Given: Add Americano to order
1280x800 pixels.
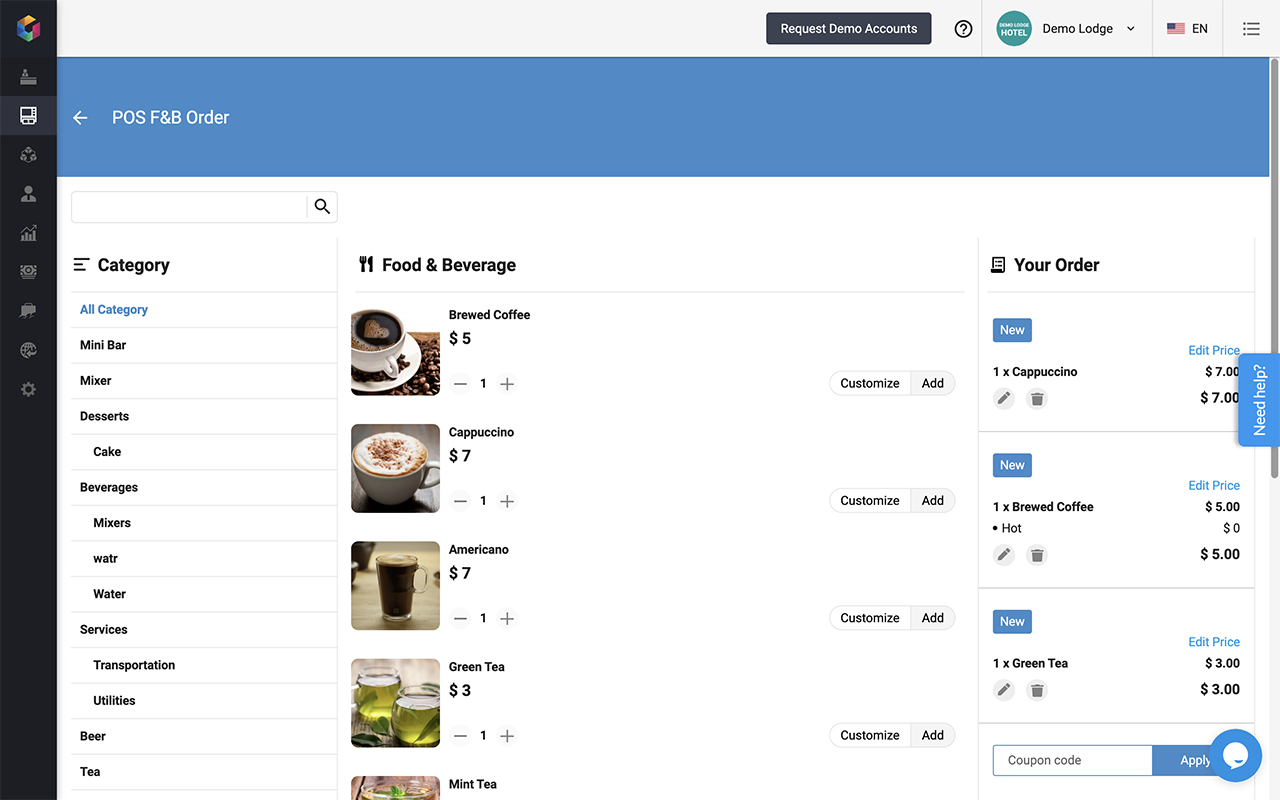Looking at the screenshot, I should [933, 618].
